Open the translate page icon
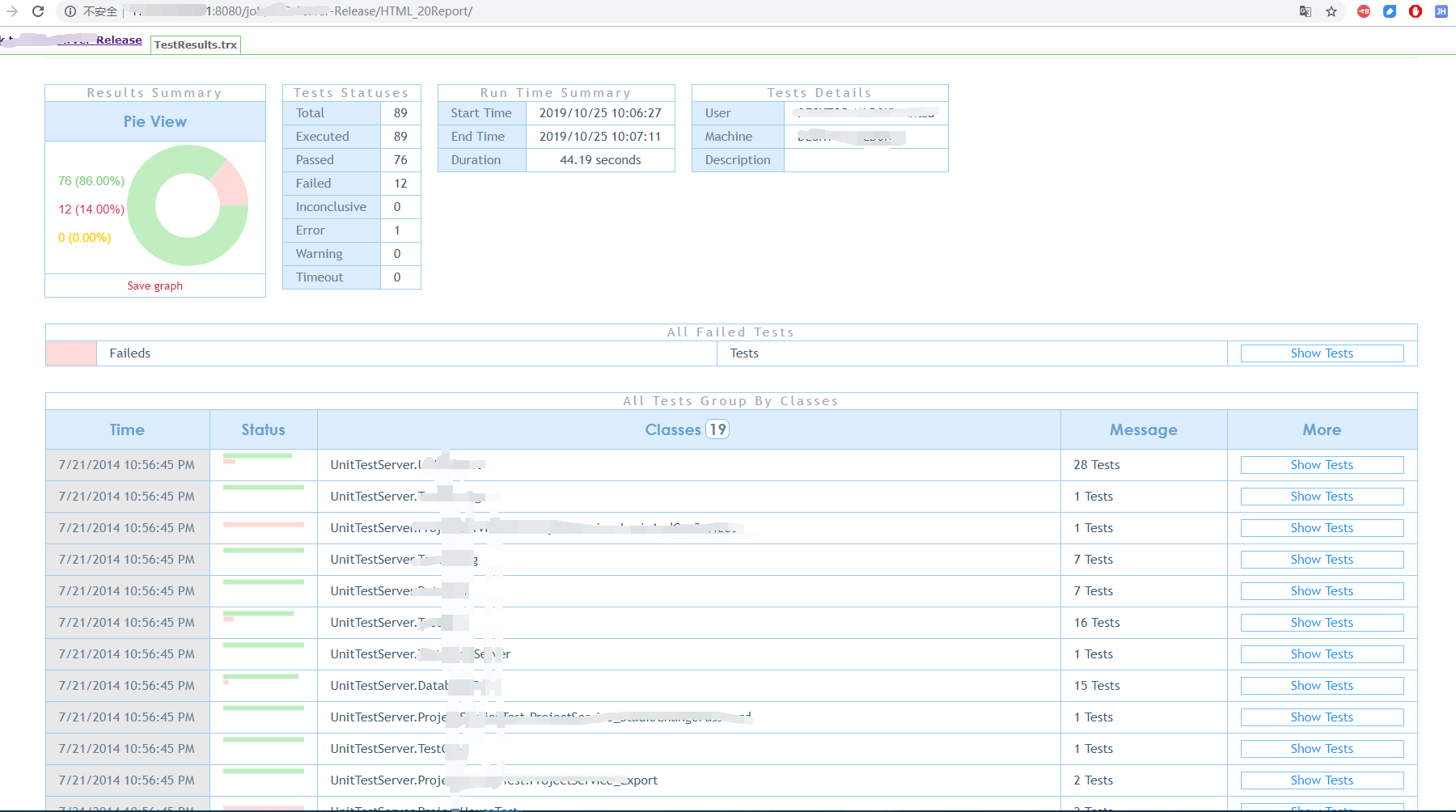The height and width of the screenshot is (812, 1456). (x=1306, y=11)
